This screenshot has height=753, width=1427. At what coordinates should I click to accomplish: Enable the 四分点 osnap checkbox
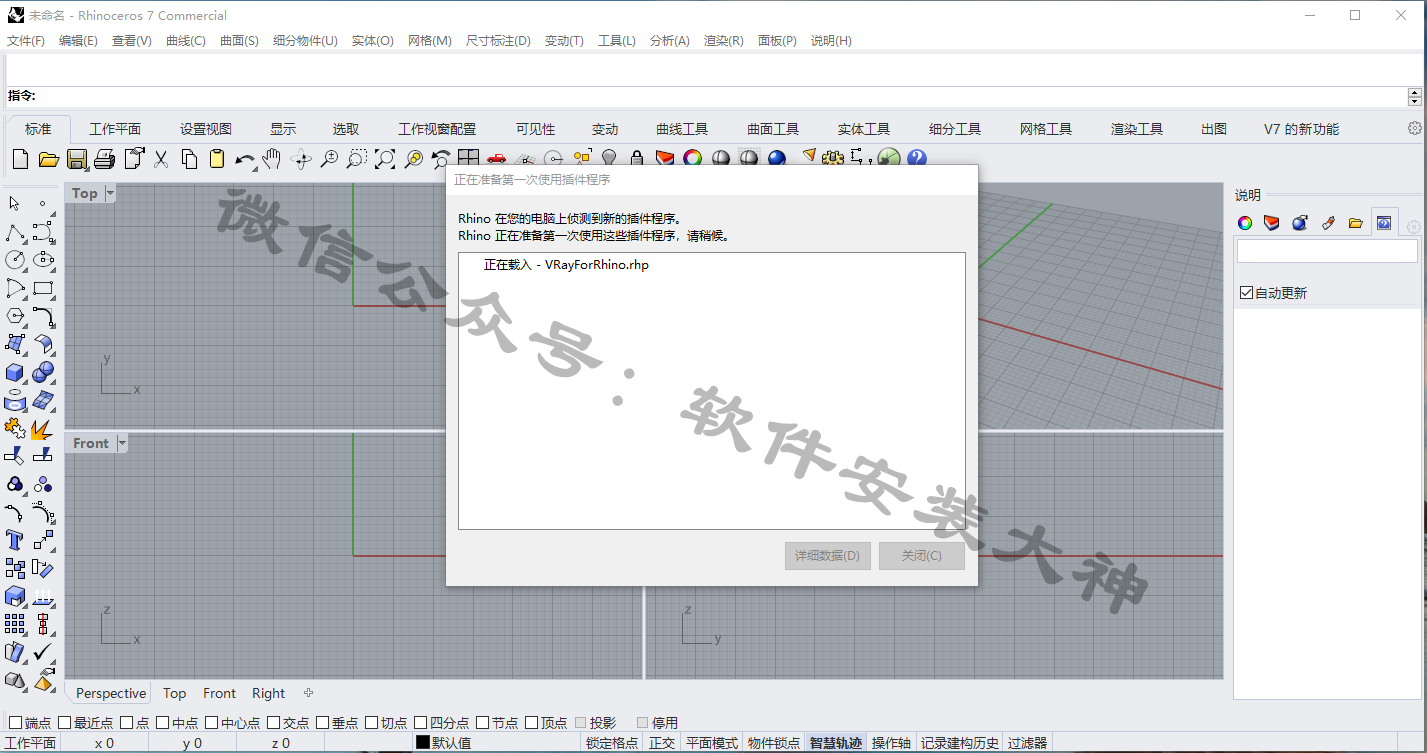point(421,722)
